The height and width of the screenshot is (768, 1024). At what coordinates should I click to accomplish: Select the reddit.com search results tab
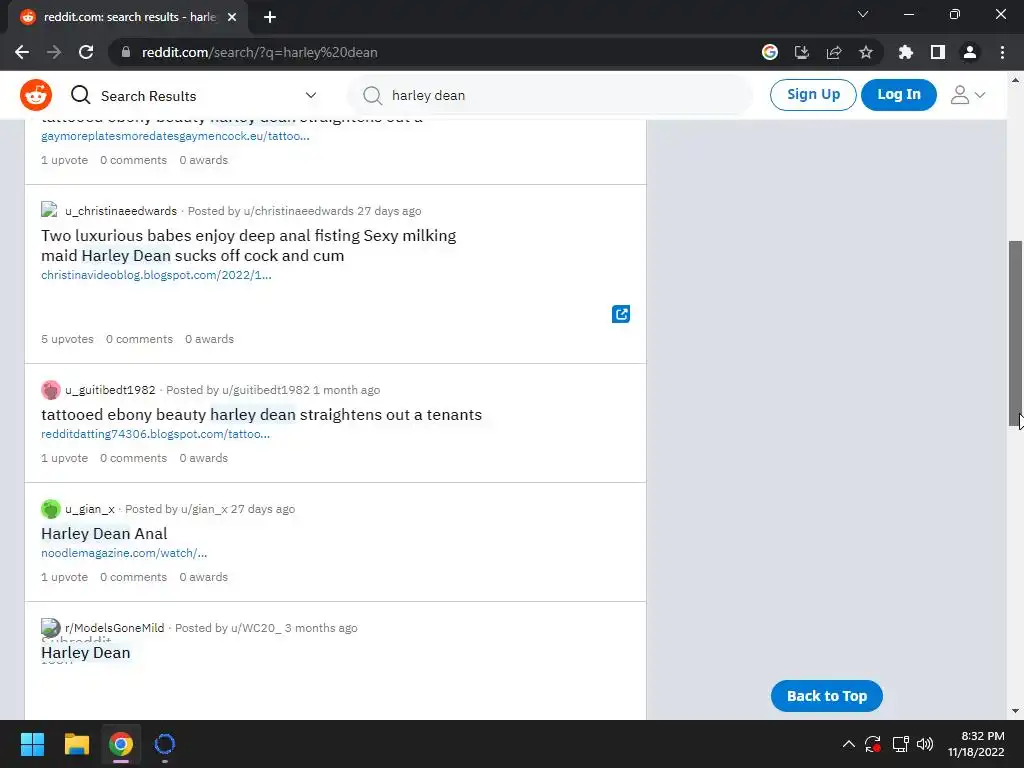click(128, 17)
